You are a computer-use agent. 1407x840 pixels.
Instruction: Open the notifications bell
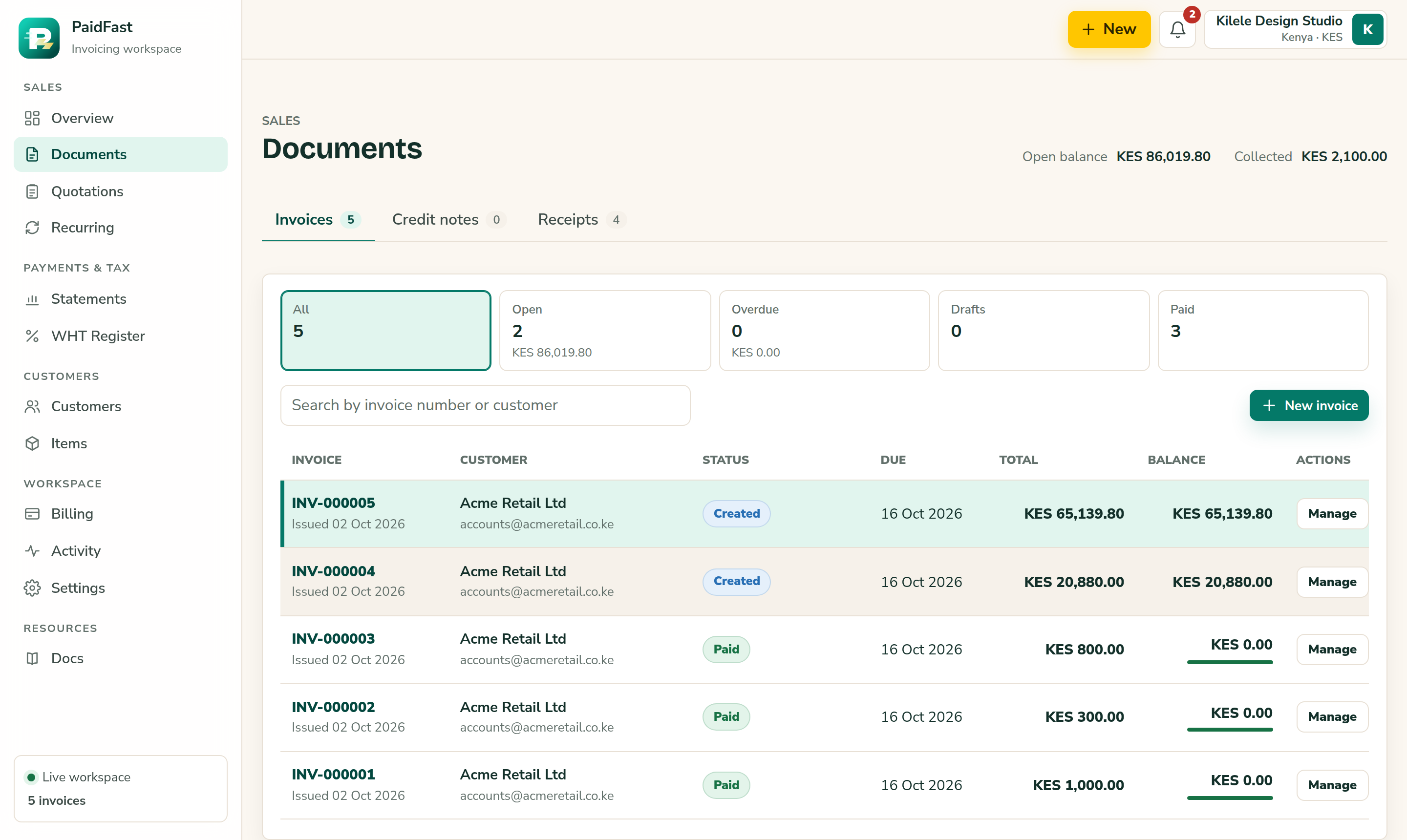(1177, 29)
